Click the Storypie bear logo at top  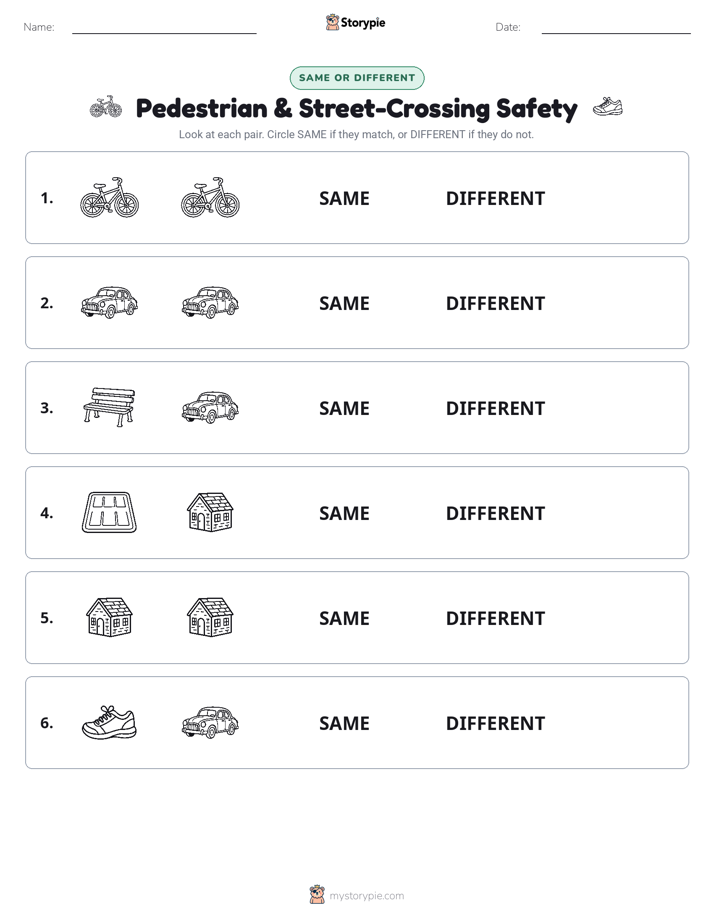pos(332,22)
